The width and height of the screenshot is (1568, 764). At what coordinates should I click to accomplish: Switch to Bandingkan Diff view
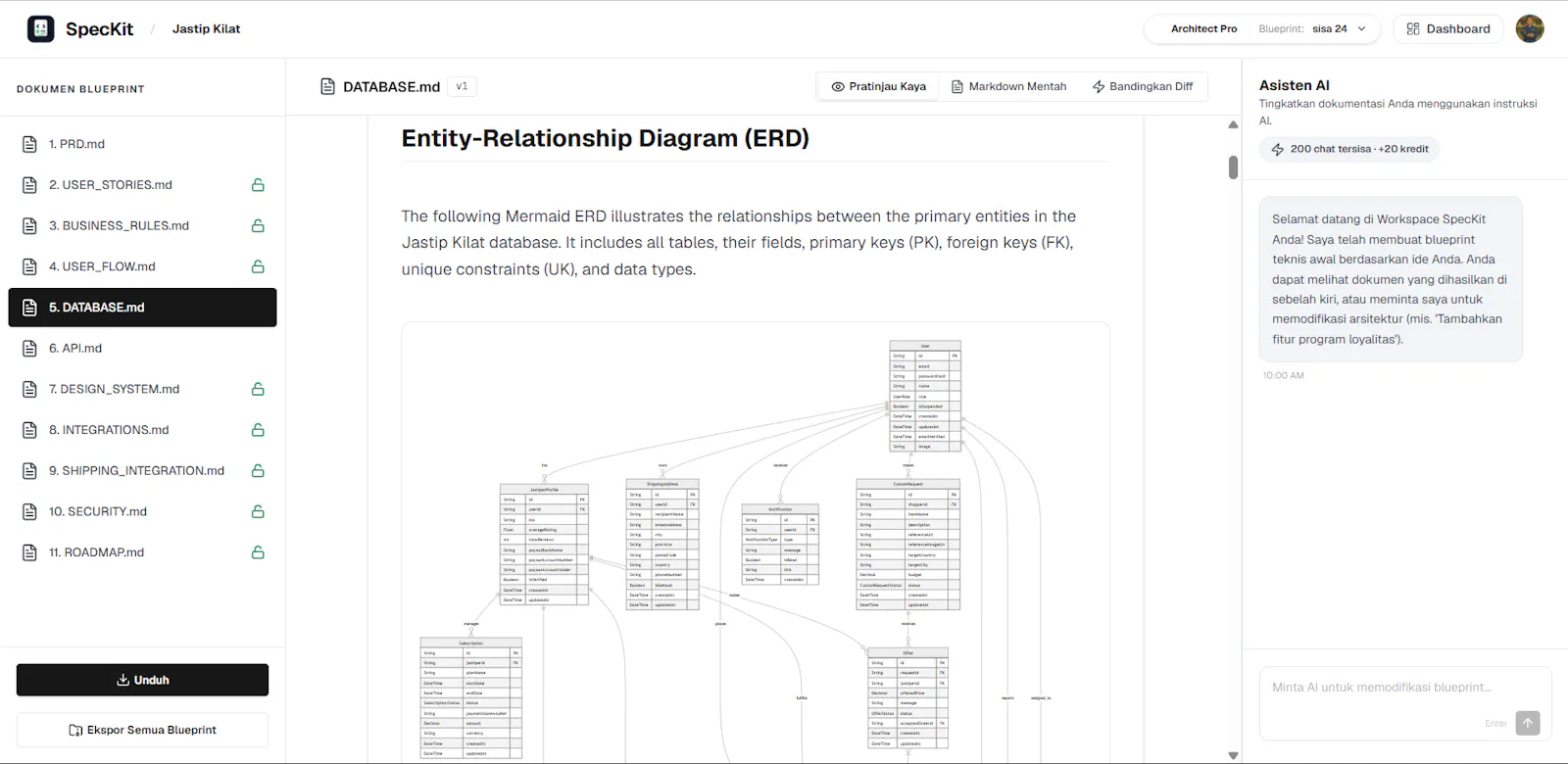(x=1143, y=87)
